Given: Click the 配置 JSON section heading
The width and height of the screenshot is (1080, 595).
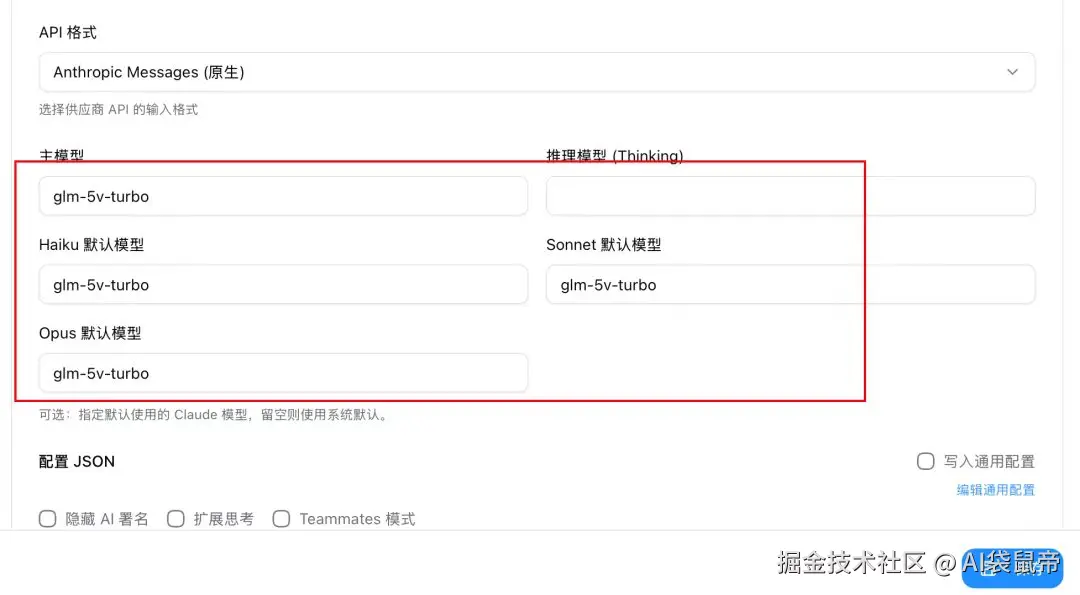Looking at the screenshot, I should [x=77, y=461].
